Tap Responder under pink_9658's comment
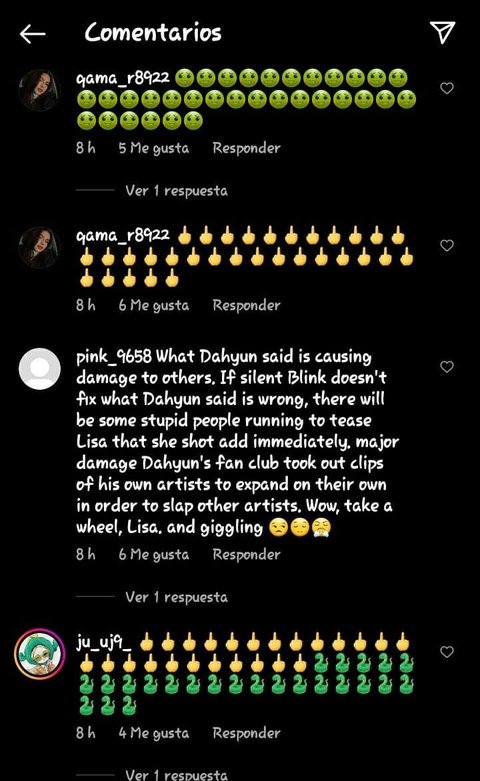Screen dimensions: 480x781 [x=246, y=554]
